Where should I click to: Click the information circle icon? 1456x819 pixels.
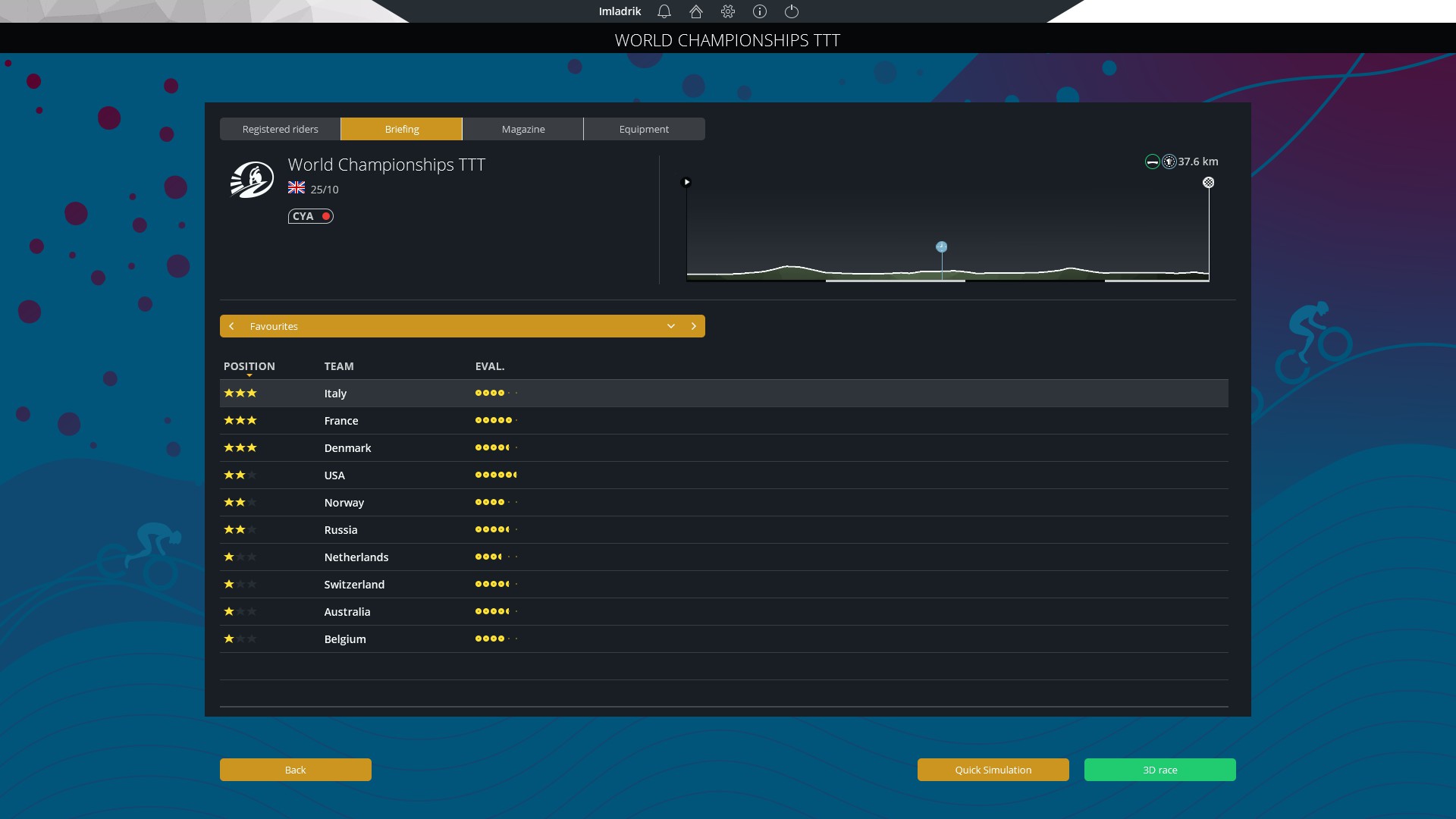760,11
